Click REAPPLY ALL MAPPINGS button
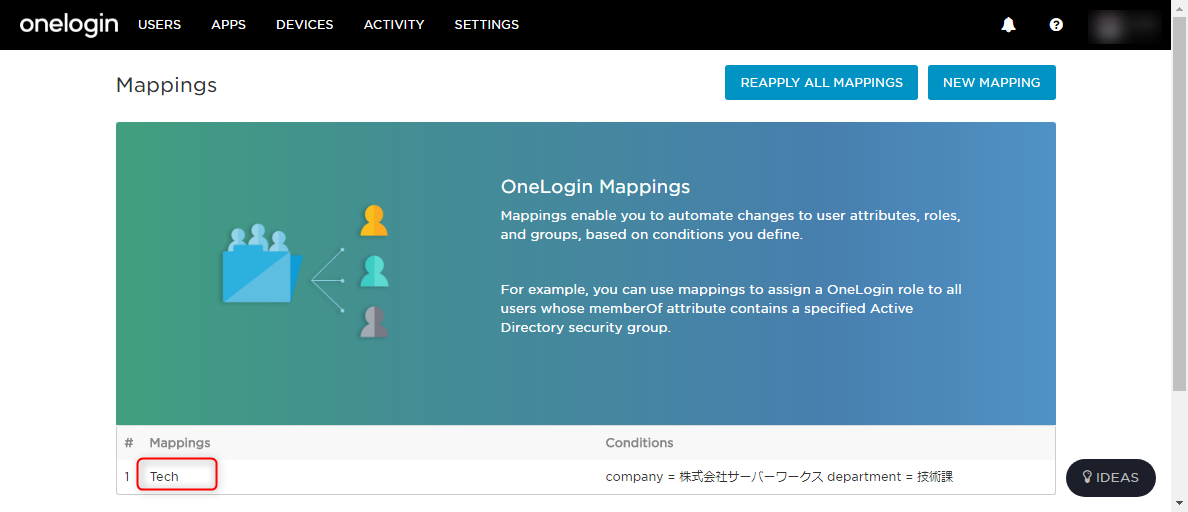The image size is (1188, 512). (821, 83)
